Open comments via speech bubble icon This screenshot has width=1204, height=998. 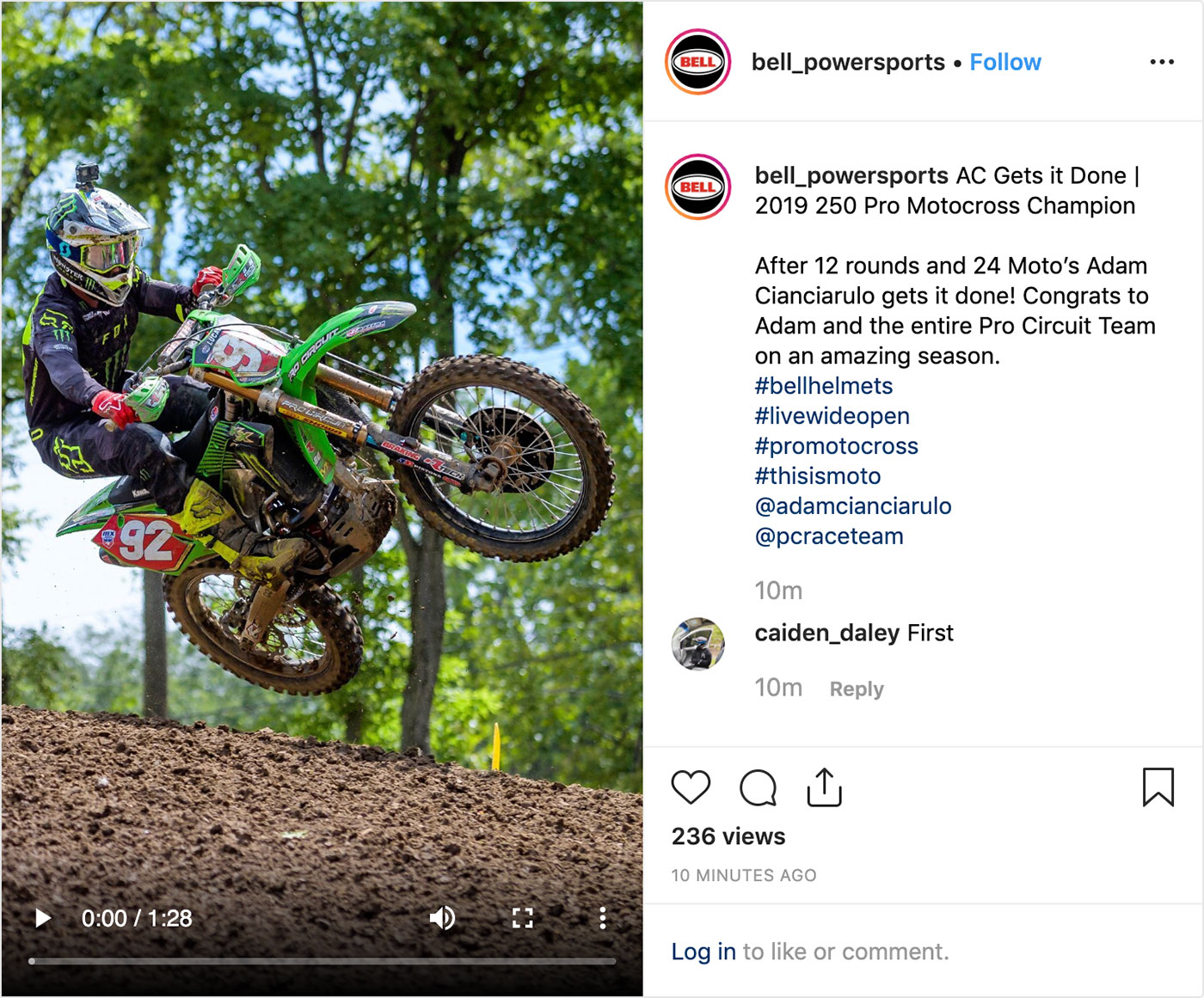click(758, 787)
